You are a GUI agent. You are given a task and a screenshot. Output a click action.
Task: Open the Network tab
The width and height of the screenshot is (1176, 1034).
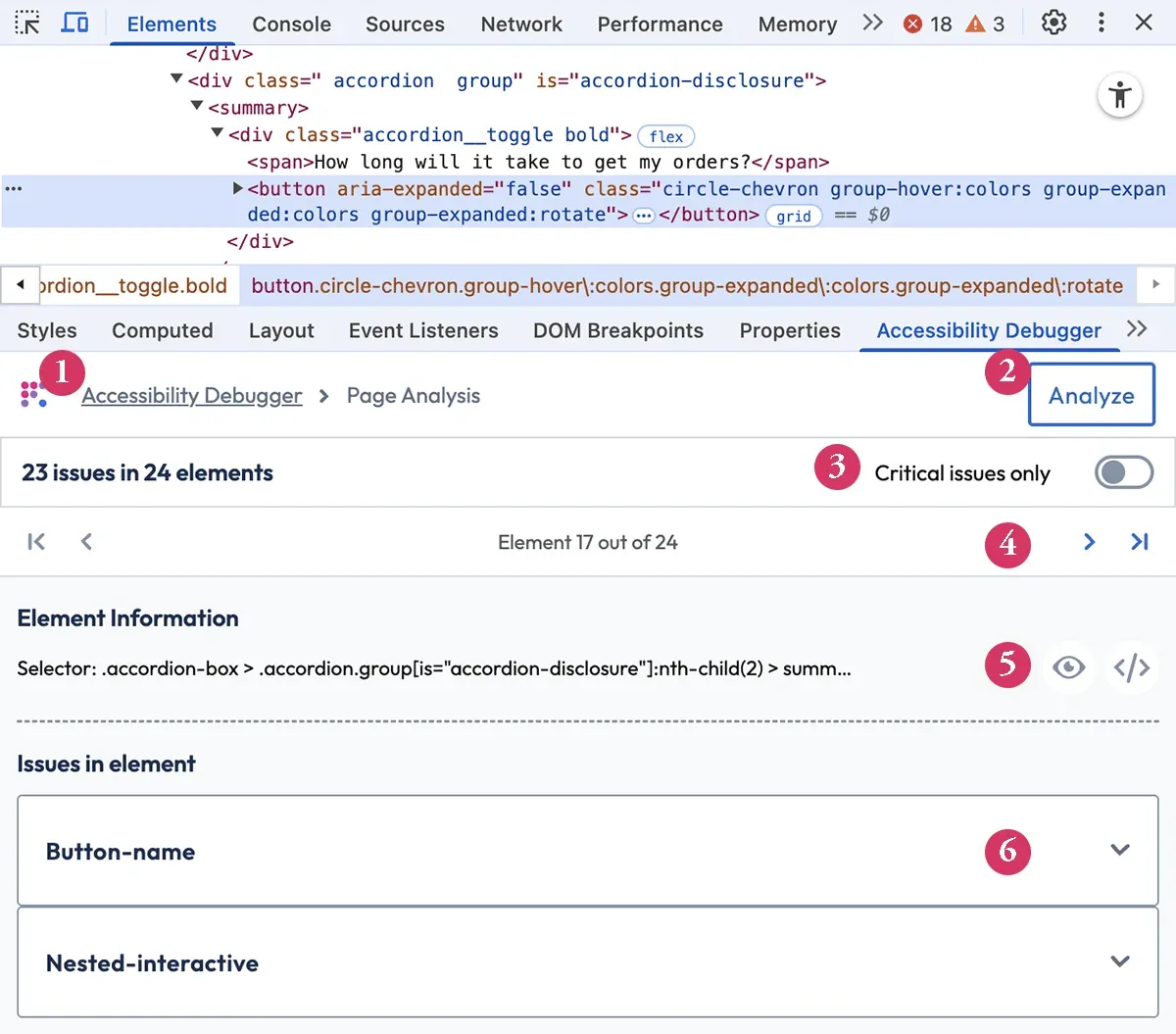(x=521, y=24)
